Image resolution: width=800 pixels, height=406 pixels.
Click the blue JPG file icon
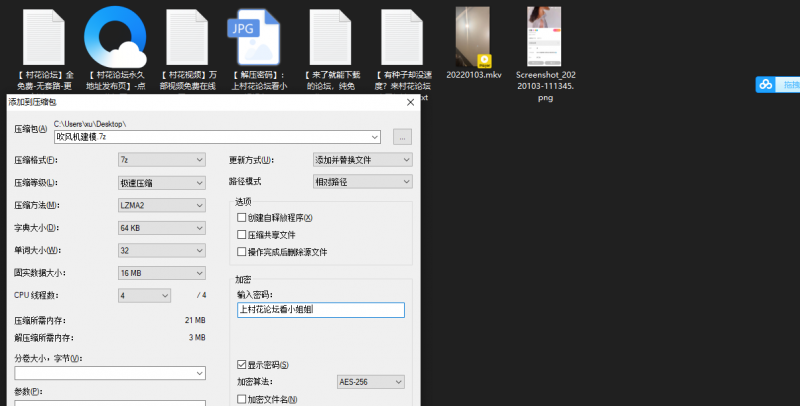click(x=254, y=37)
